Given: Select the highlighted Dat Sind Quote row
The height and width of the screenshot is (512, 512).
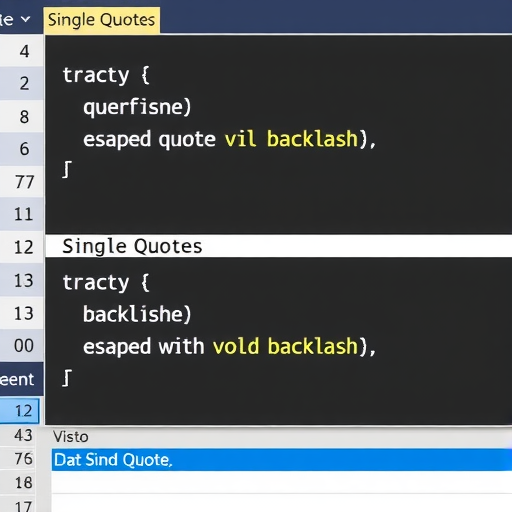Looking at the screenshot, I should (x=282, y=460).
